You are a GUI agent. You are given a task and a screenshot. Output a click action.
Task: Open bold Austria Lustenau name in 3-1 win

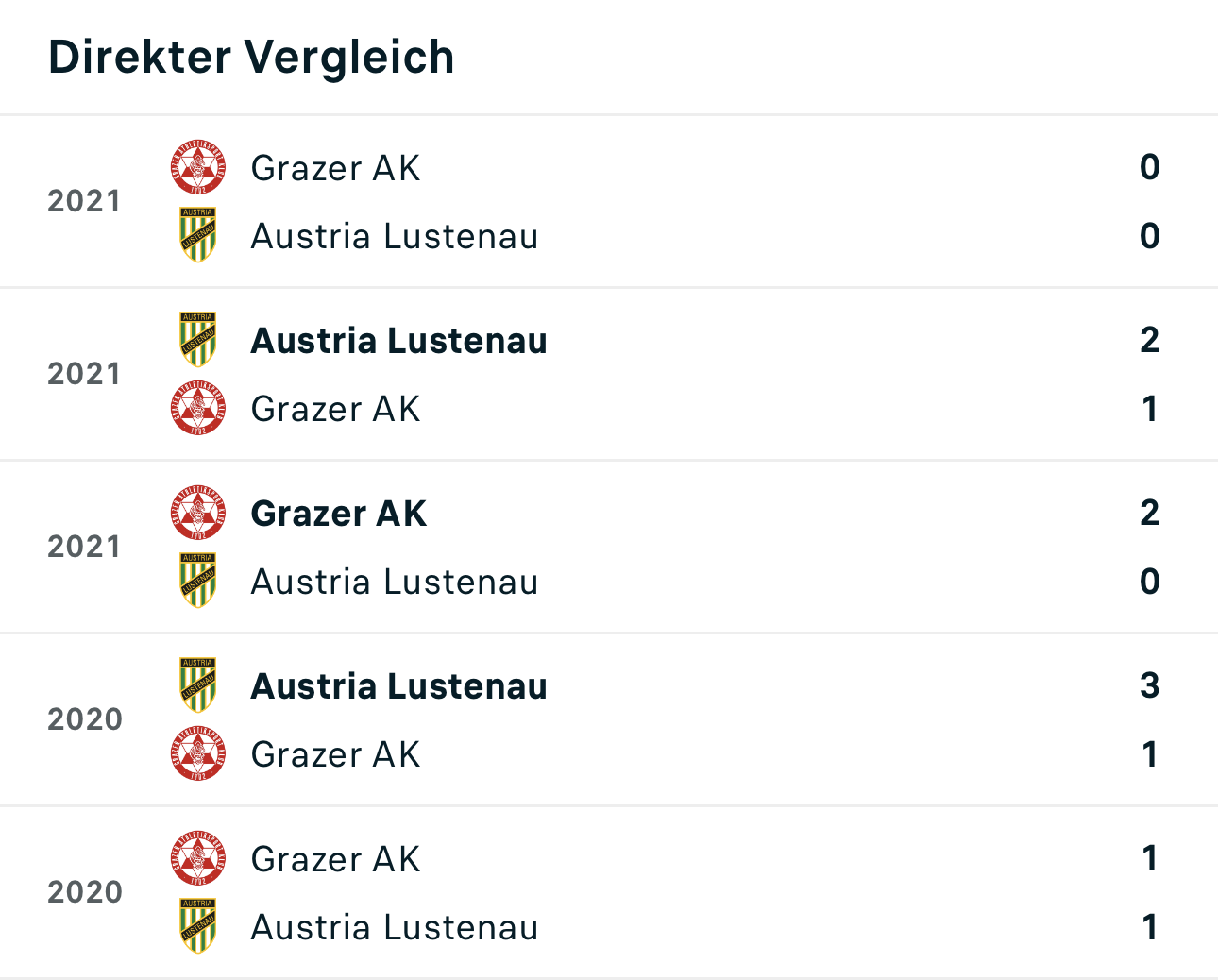398,686
